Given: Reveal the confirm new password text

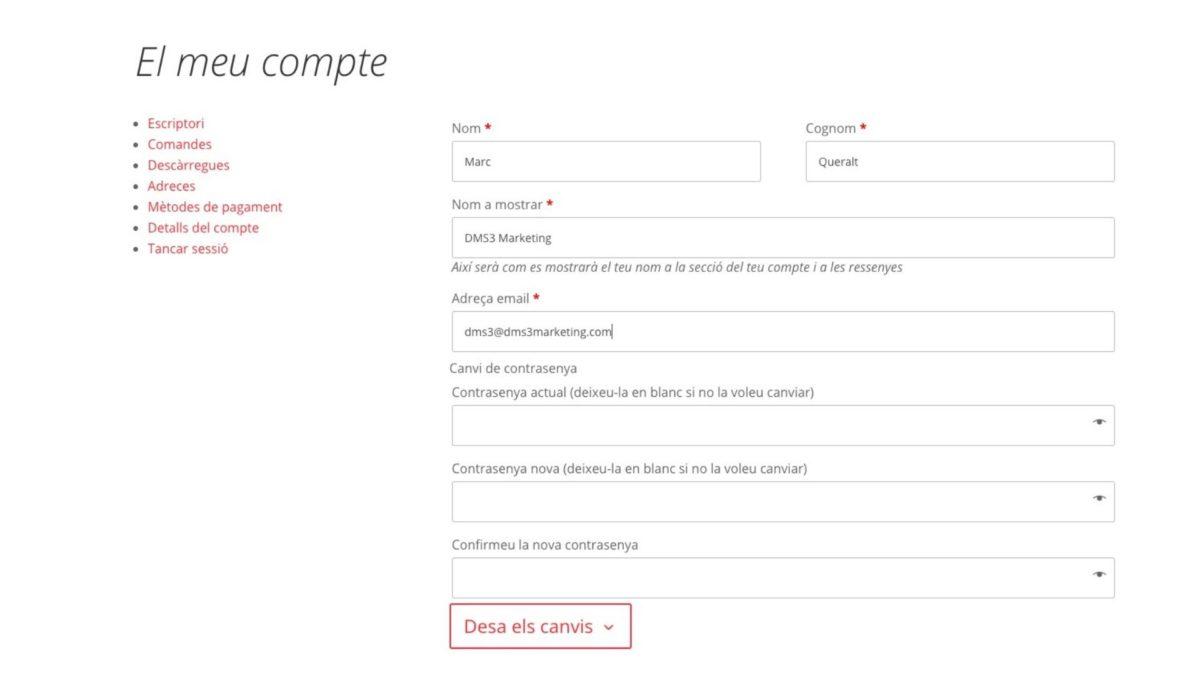Looking at the screenshot, I should [1099, 574].
